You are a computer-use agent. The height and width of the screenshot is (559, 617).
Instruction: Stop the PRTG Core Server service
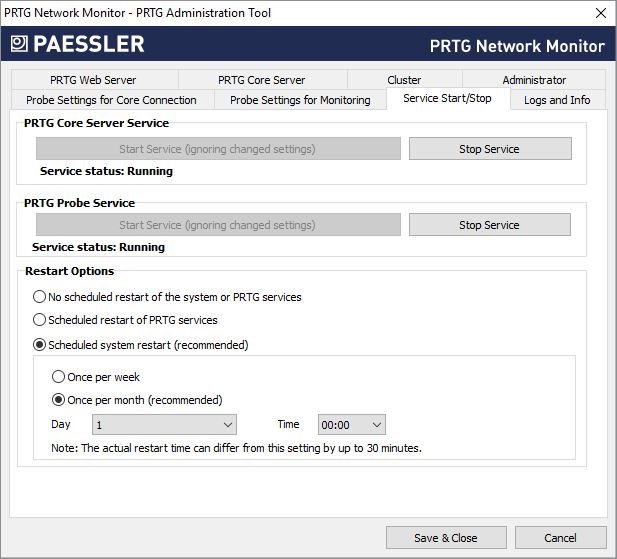[x=489, y=149]
